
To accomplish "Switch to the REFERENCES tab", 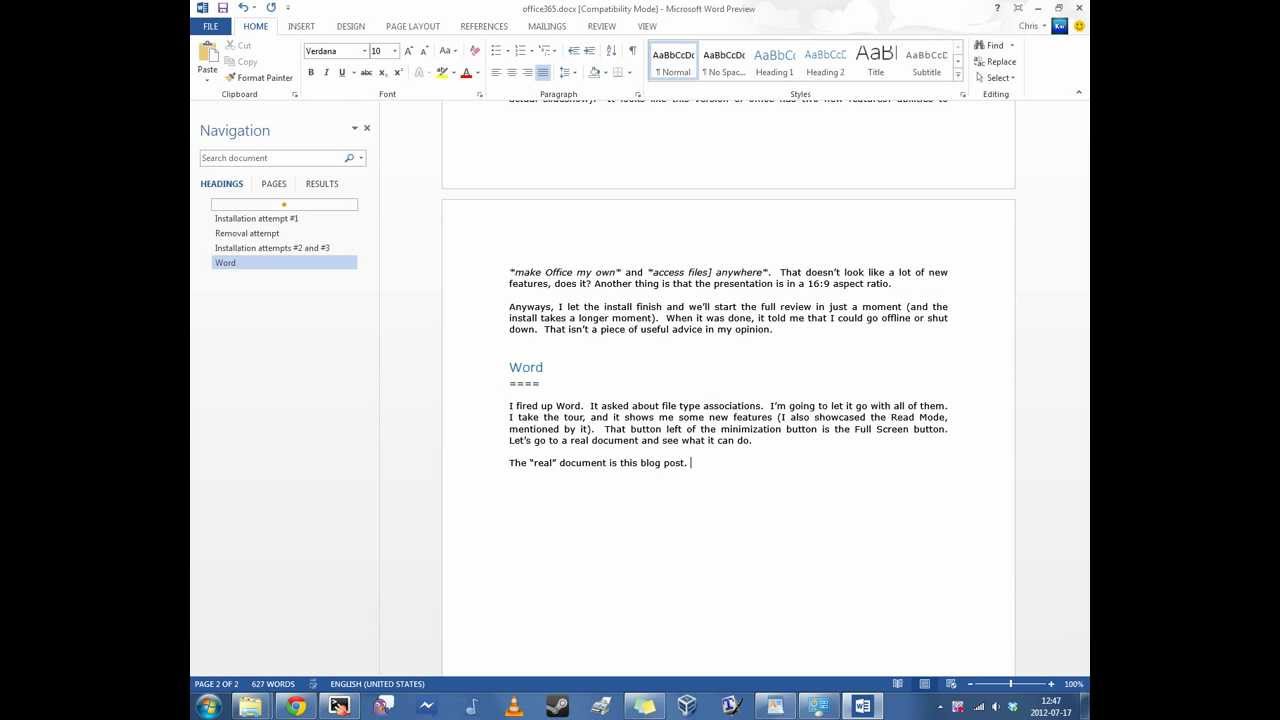I will point(484,26).
